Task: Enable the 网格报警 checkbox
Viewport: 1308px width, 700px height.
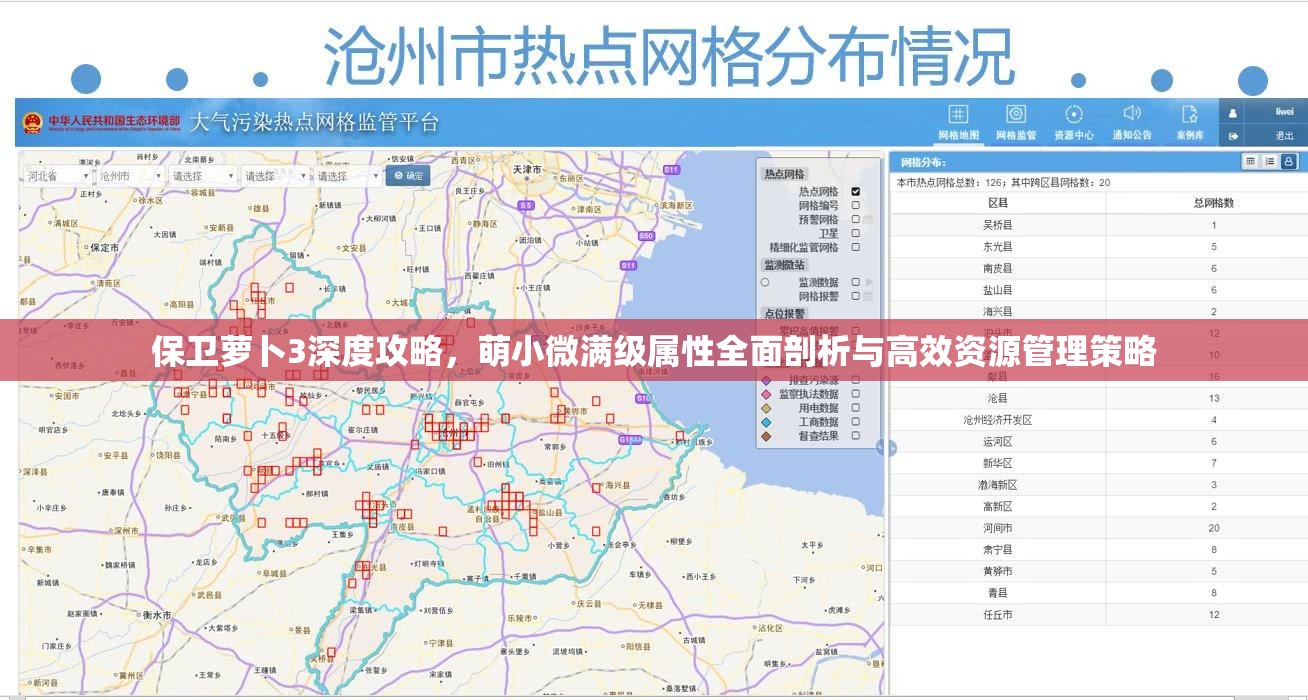Action: tap(855, 296)
